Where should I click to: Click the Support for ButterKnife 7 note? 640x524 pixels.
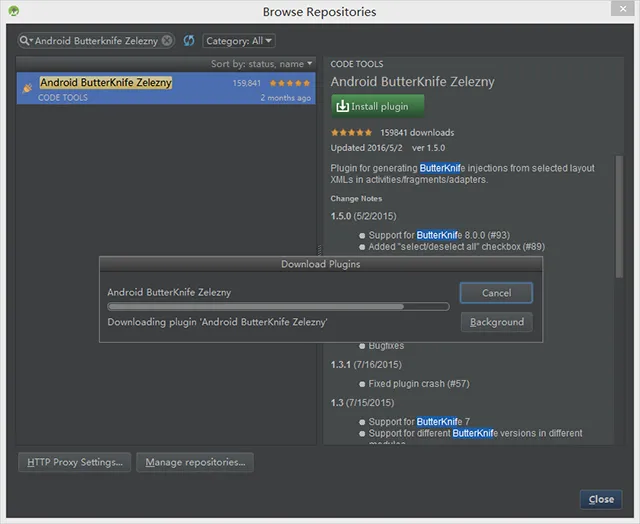[x=419, y=422]
